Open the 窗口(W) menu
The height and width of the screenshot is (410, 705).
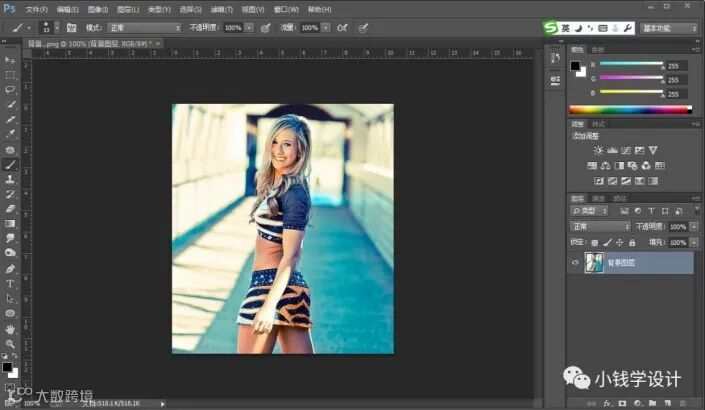click(286, 9)
